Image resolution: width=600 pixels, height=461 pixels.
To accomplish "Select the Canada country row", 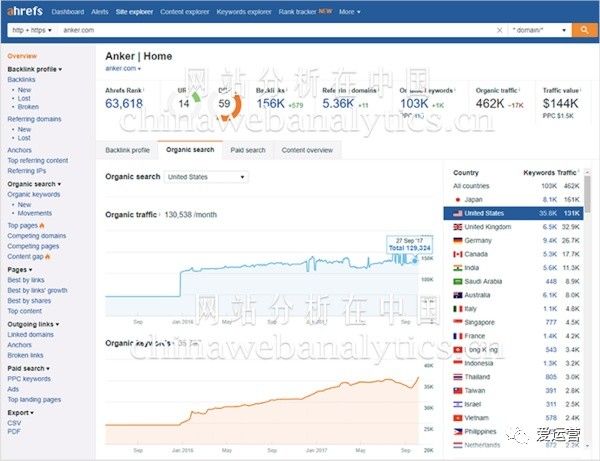I will point(514,254).
